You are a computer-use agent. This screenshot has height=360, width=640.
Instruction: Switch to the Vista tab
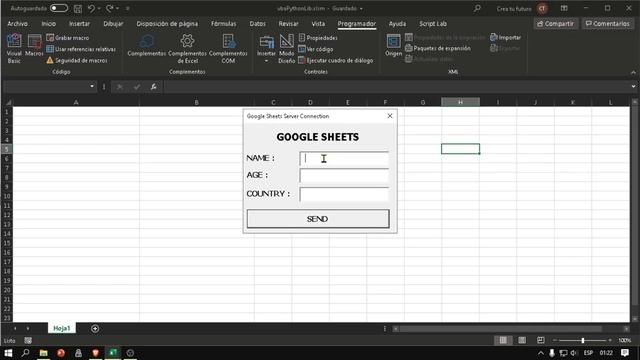click(318, 24)
